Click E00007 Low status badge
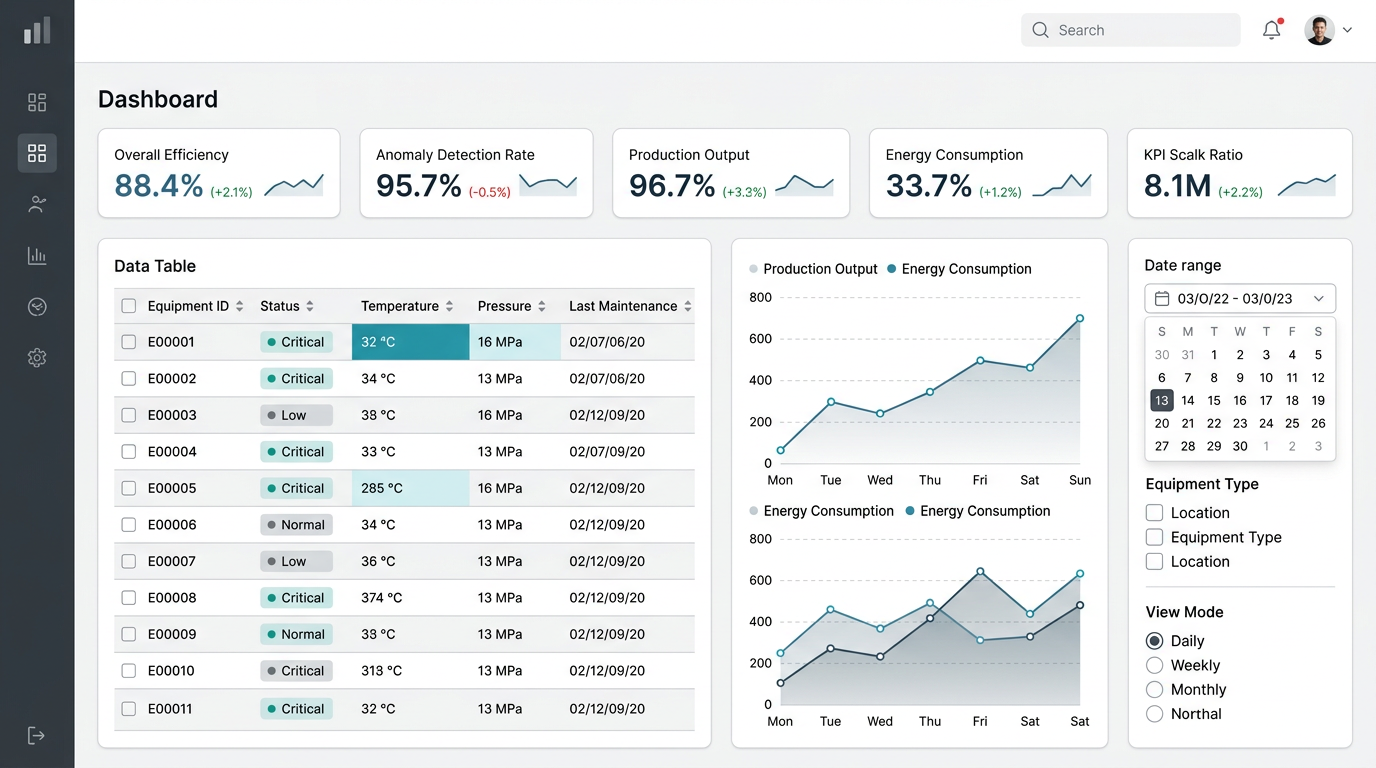This screenshot has width=1376, height=768. click(296, 561)
